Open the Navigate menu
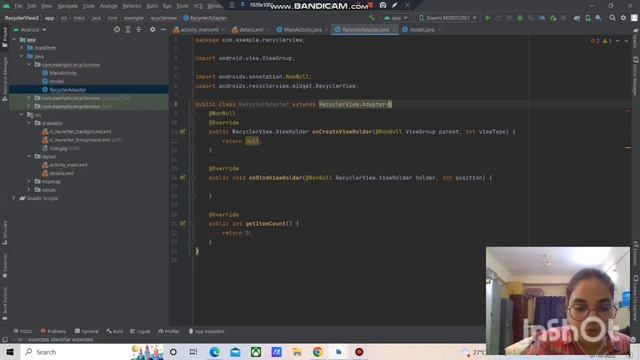Image resolution: width=640 pixels, height=360 pixels. [67, 6]
